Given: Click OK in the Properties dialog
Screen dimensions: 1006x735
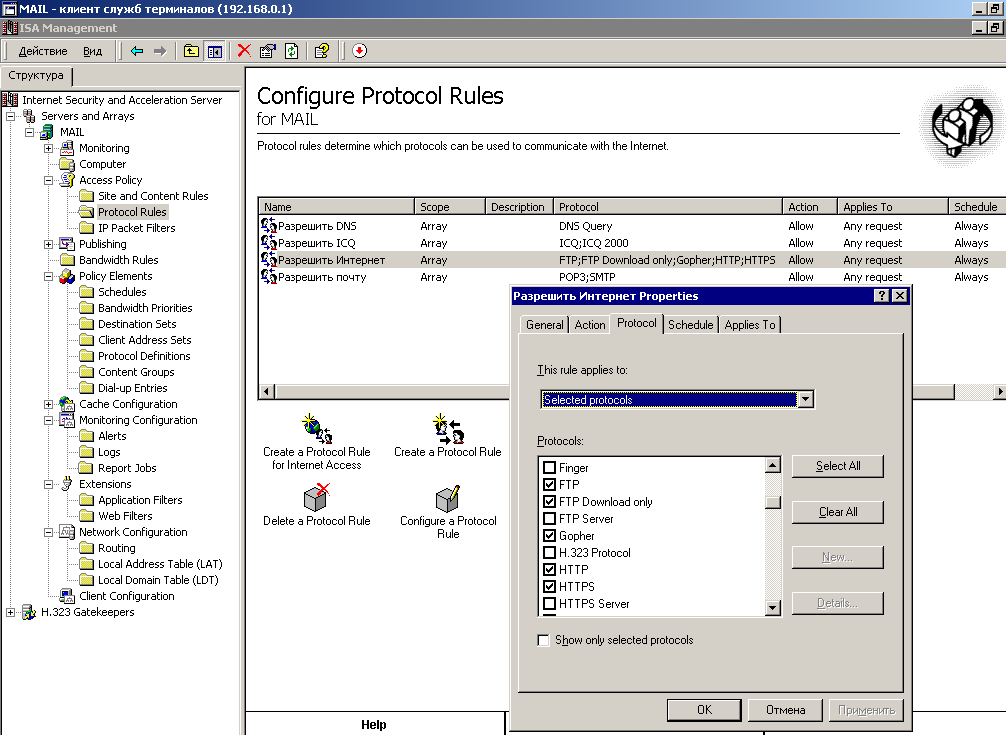Looking at the screenshot, I should click(x=704, y=709).
